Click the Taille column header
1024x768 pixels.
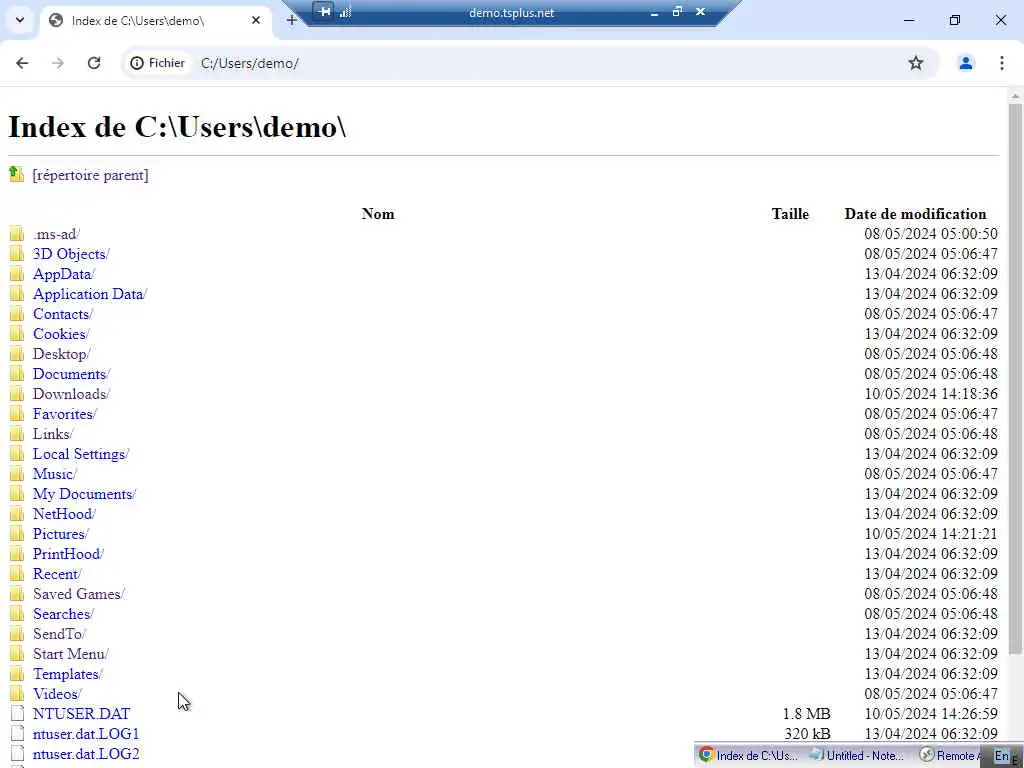point(790,214)
